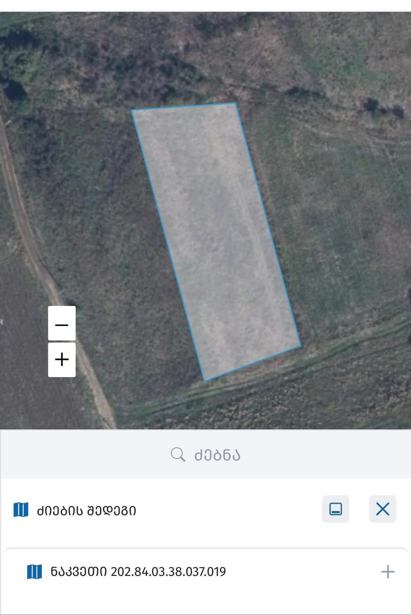Close the search results with X
This screenshot has height=615, width=411.
382,509
